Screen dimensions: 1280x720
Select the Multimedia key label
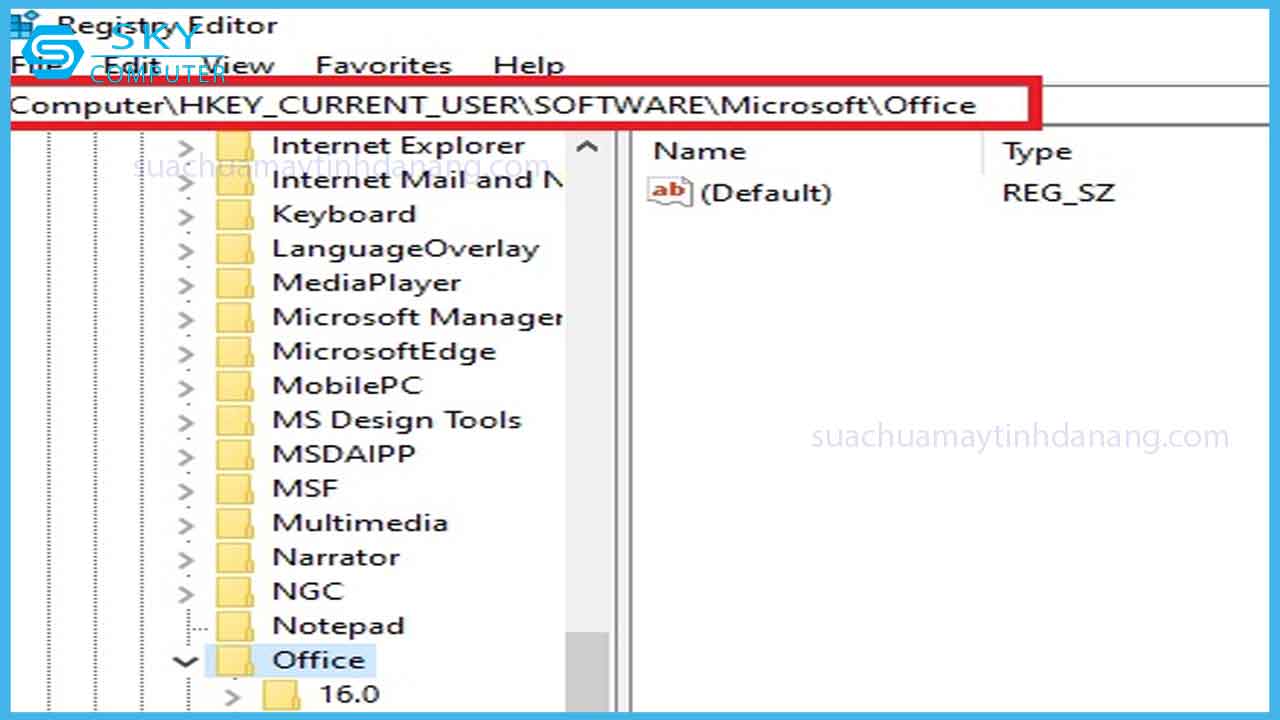tap(360, 523)
